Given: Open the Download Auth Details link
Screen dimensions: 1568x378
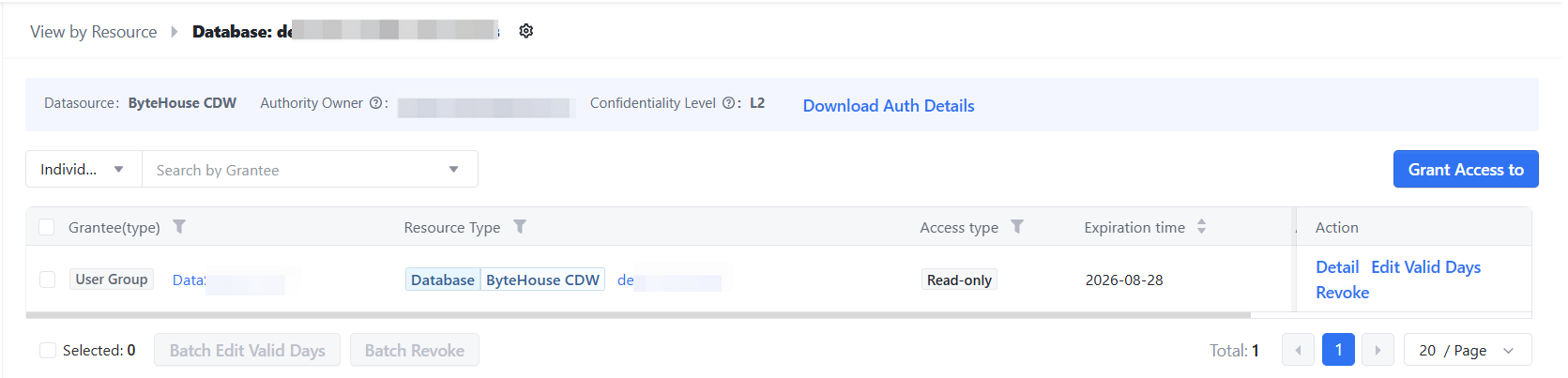Looking at the screenshot, I should [889, 106].
